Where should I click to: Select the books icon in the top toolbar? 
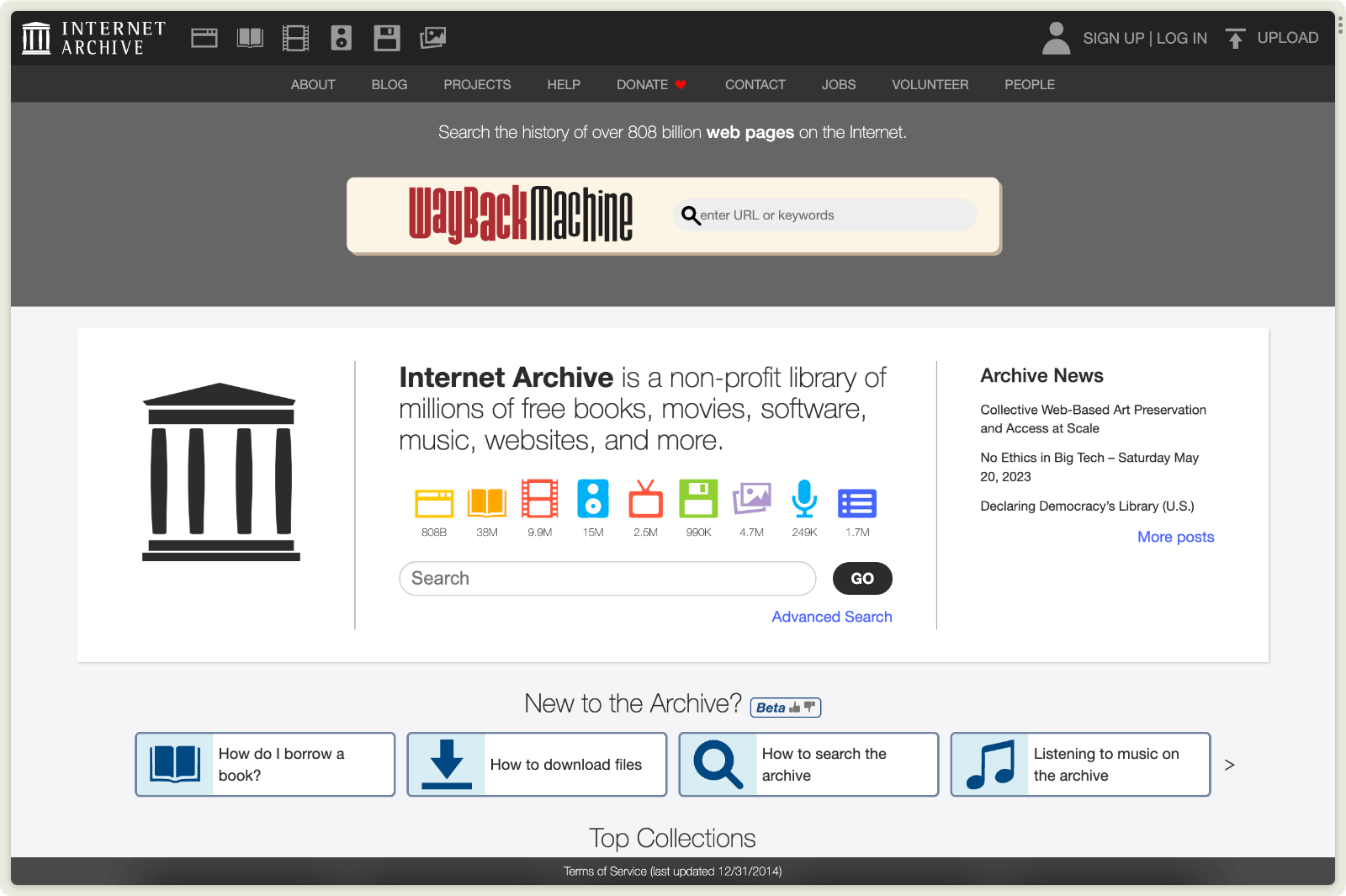coord(249,37)
